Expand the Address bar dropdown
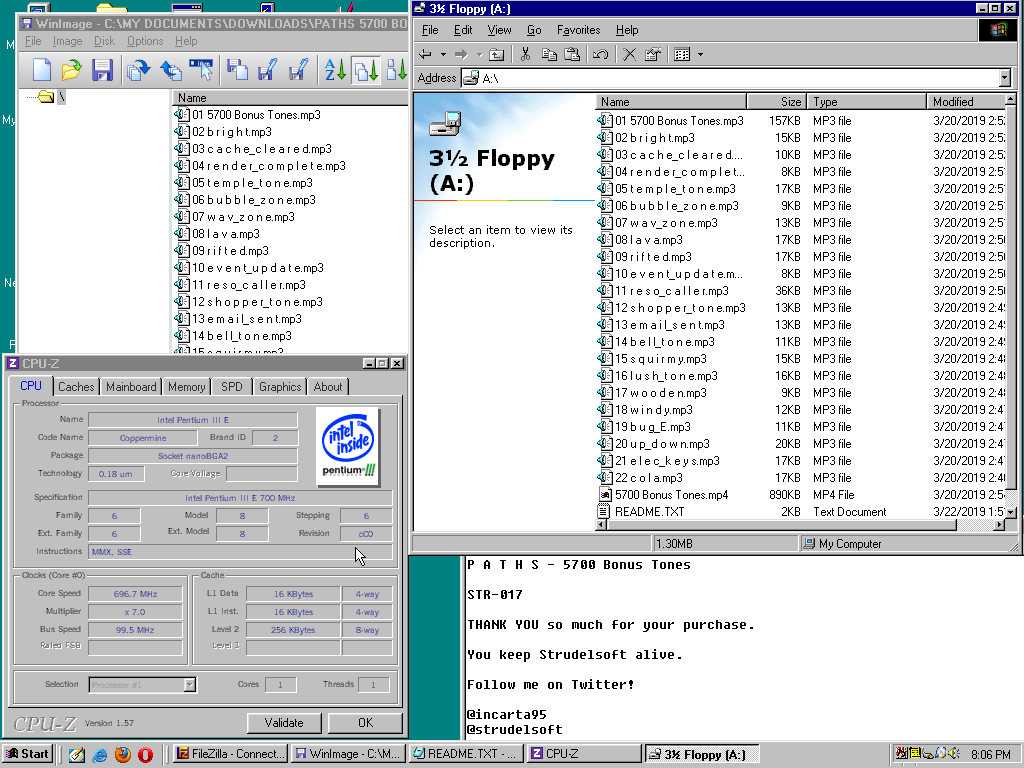The width and height of the screenshot is (1024, 768). tap(1004, 78)
